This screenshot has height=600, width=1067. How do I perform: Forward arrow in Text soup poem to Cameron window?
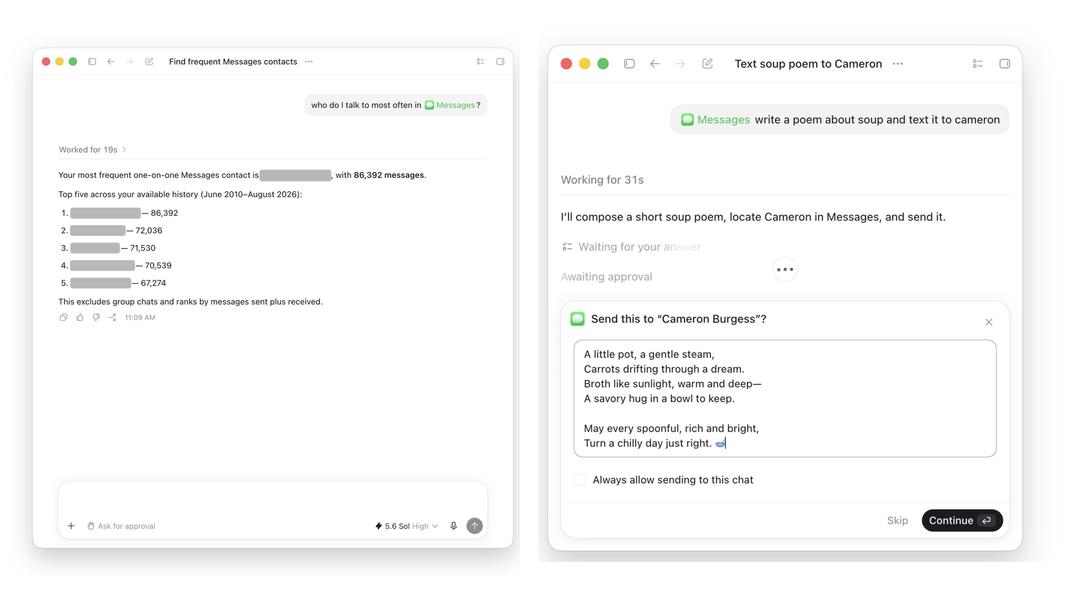click(x=680, y=63)
